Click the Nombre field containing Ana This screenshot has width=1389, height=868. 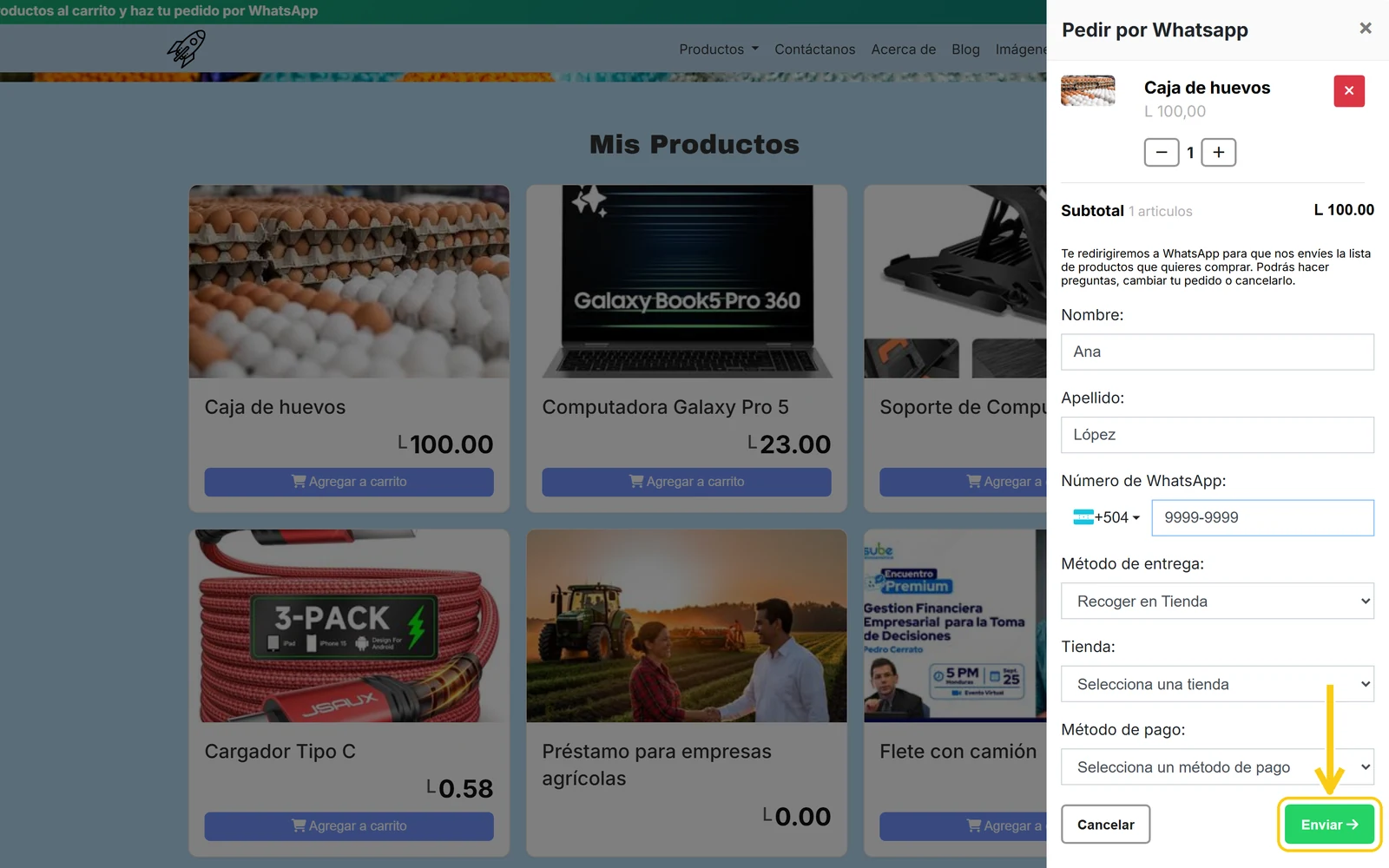click(x=1217, y=352)
